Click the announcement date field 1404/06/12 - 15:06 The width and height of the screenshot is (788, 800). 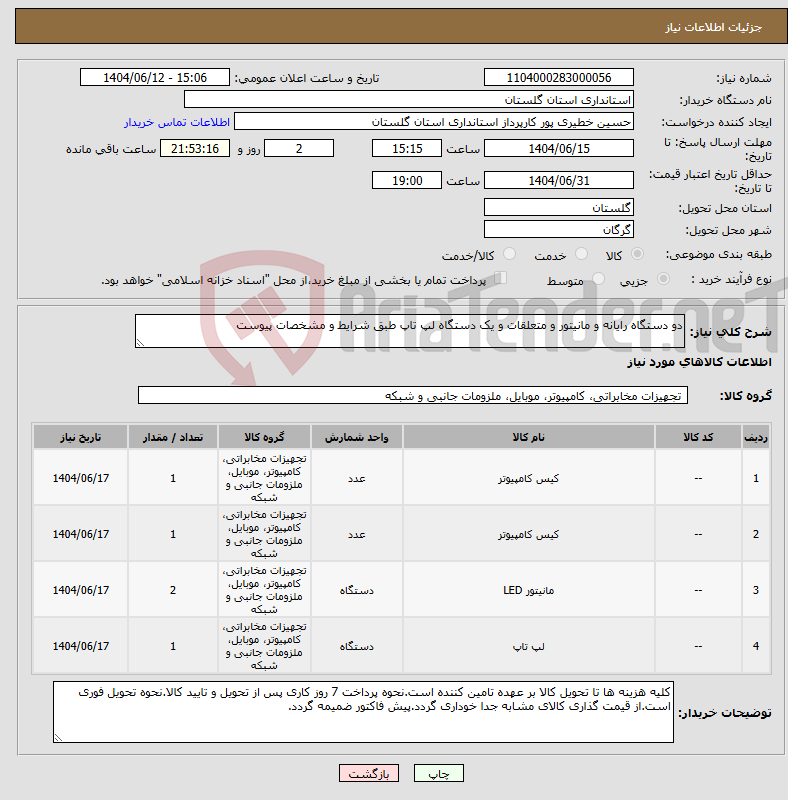point(155,78)
